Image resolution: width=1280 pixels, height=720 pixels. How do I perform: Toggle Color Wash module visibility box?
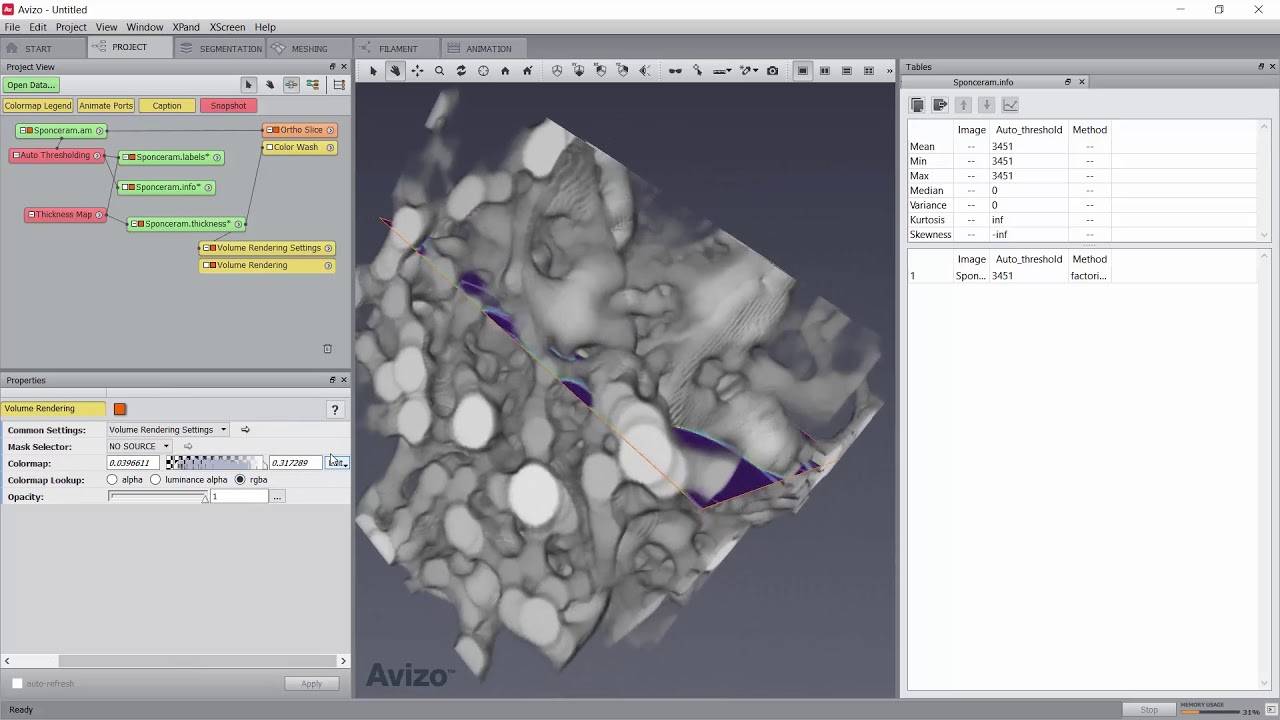click(x=269, y=147)
